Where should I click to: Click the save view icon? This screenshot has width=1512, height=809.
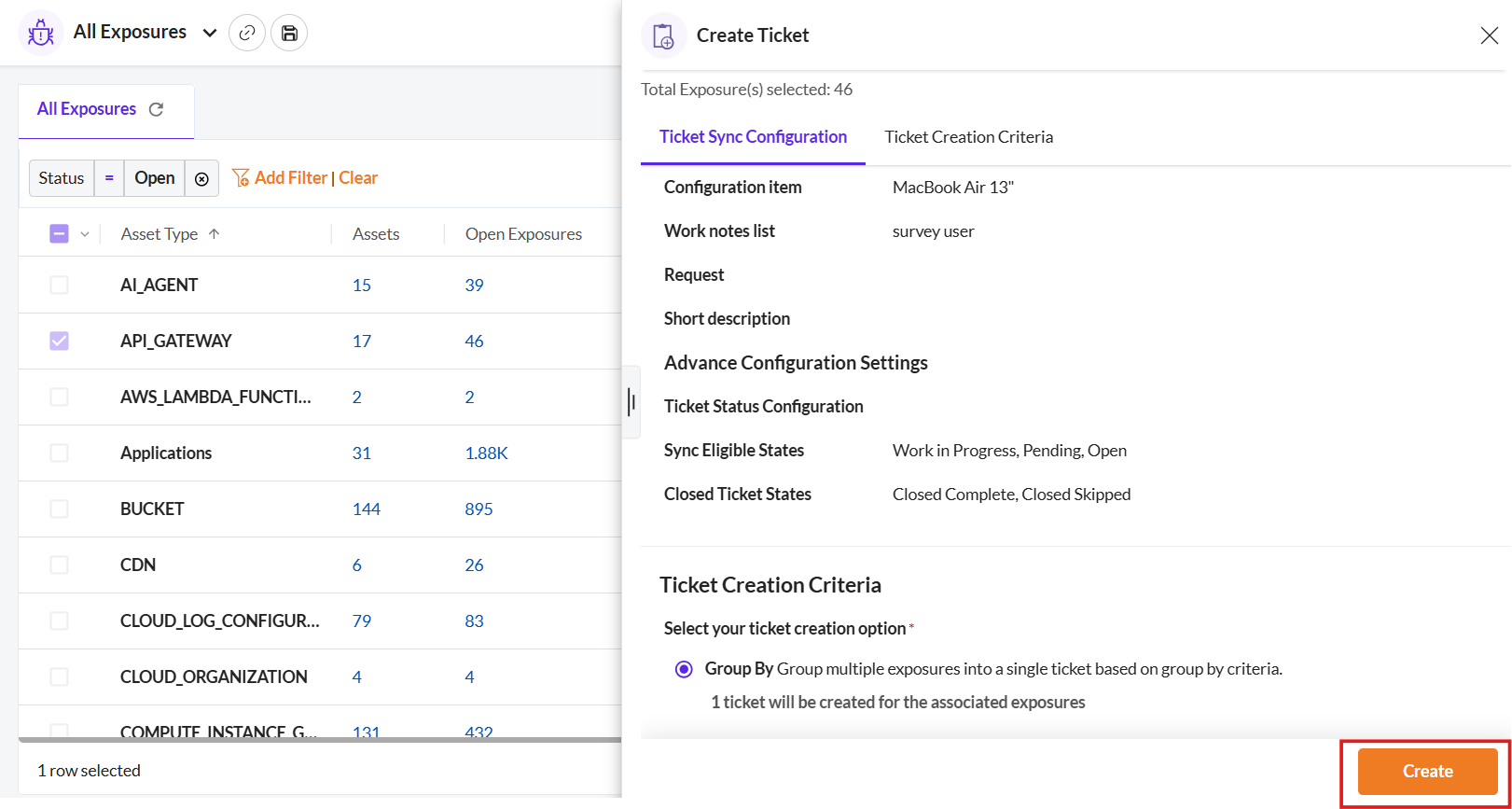289,33
